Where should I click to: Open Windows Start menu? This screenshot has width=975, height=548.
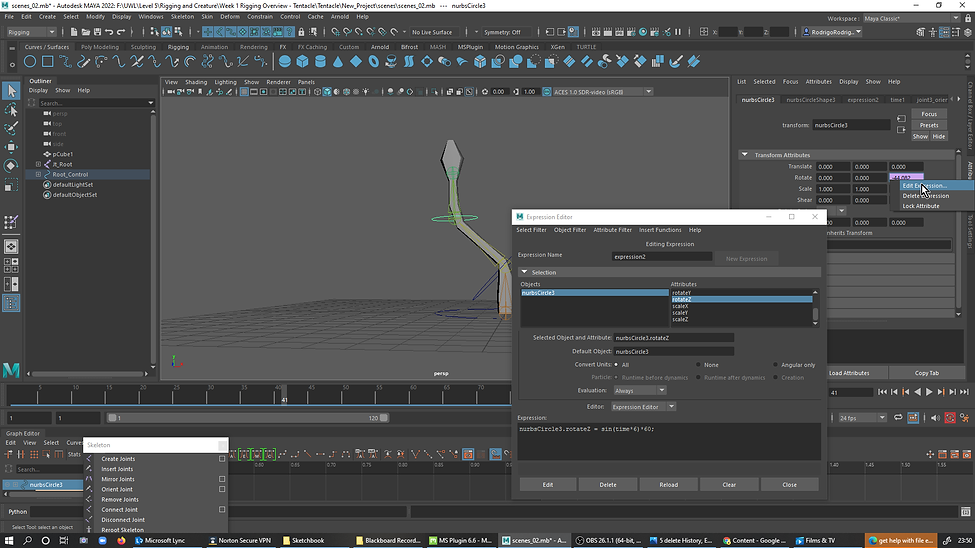(x=9, y=541)
